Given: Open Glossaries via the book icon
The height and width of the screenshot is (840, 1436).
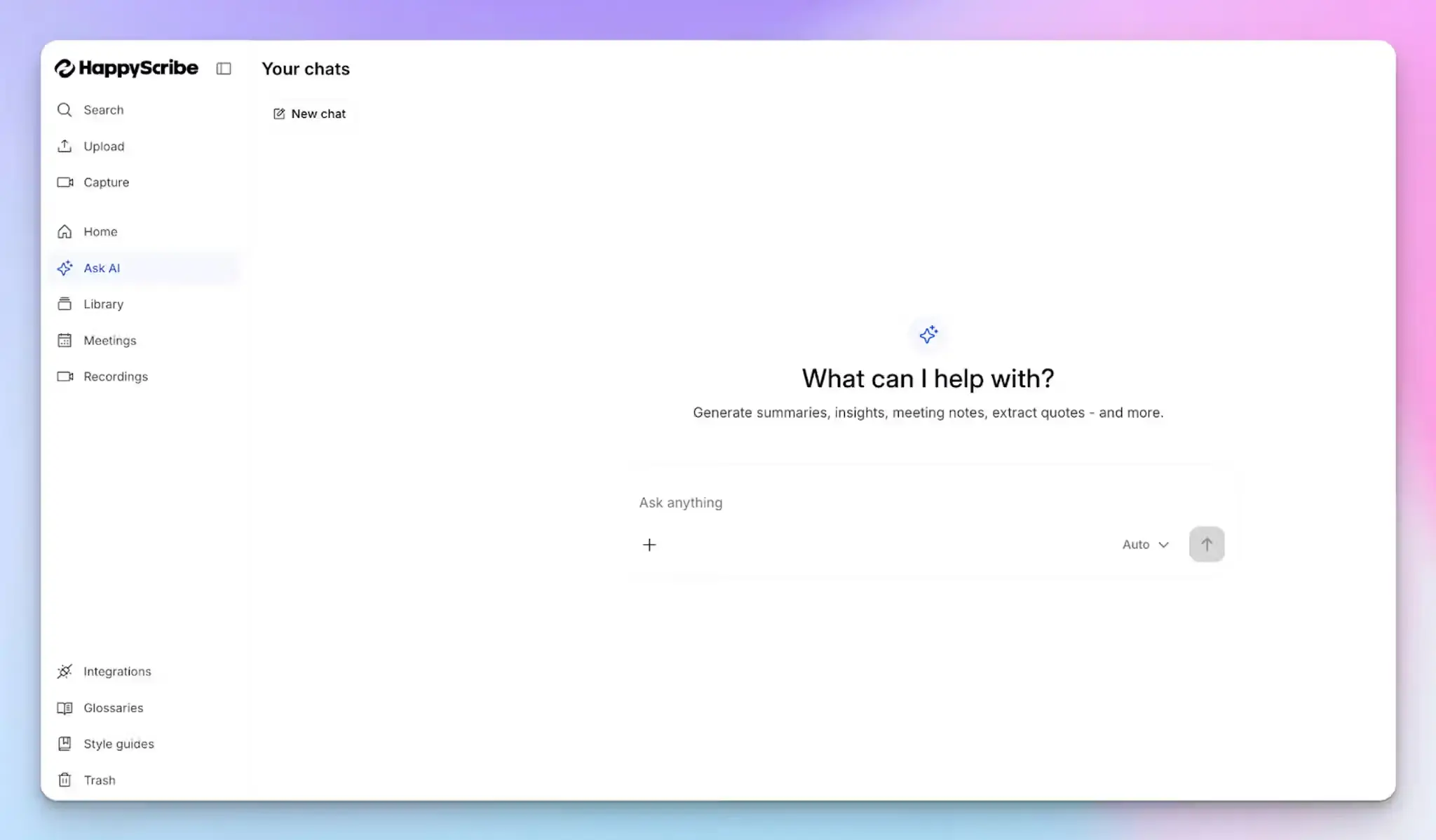Looking at the screenshot, I should (64, 707).
